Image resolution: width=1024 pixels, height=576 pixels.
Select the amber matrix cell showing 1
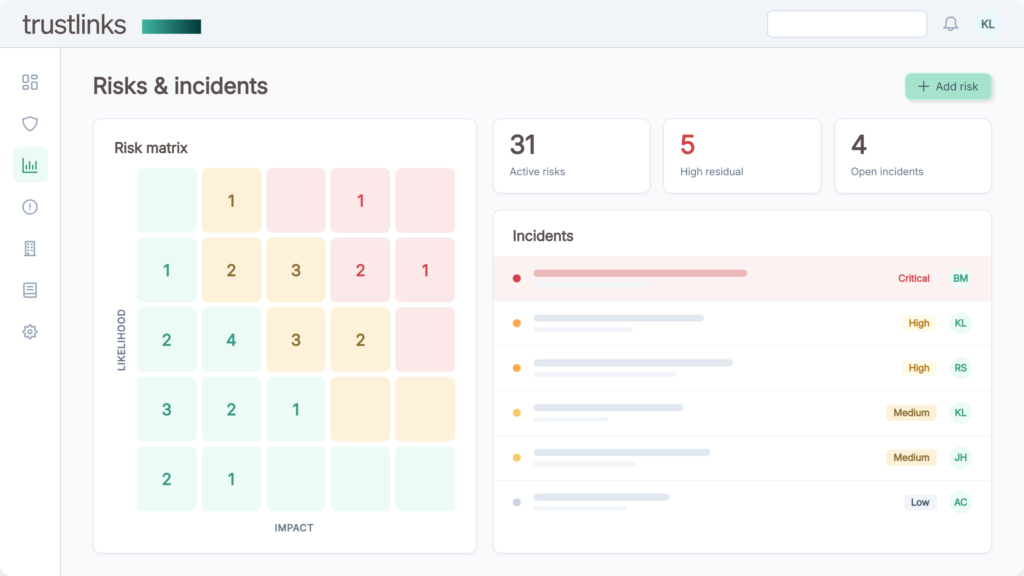pos(231,200)
